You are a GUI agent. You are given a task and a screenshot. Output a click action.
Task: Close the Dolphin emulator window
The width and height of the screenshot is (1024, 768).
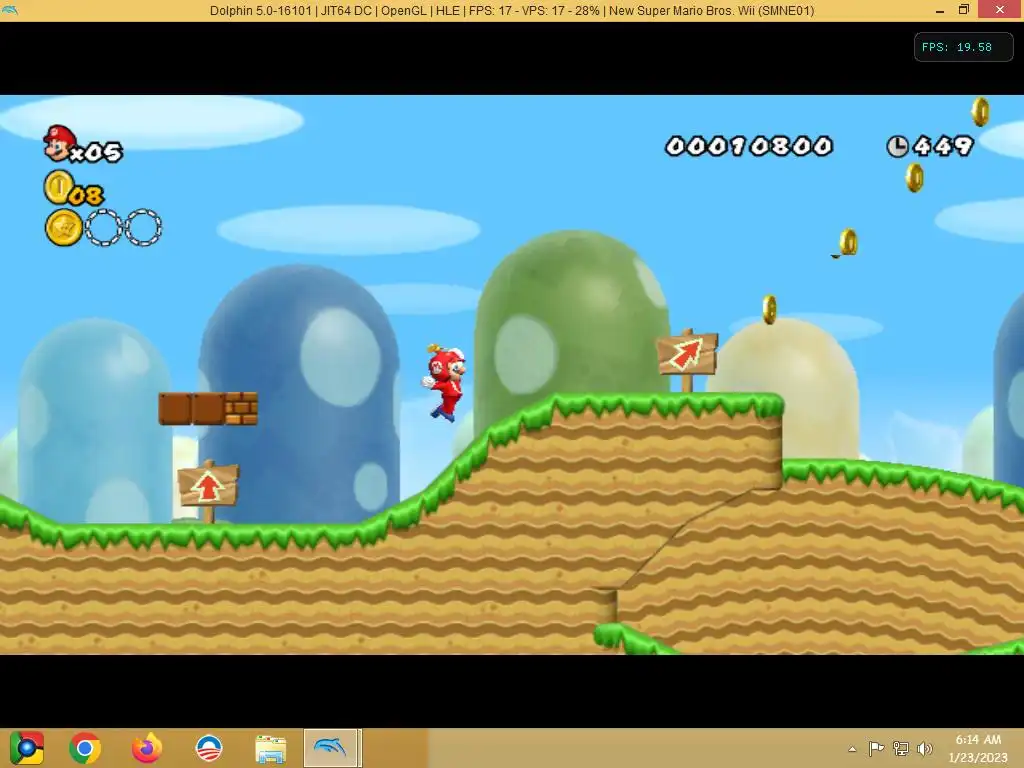(1000, 10)
